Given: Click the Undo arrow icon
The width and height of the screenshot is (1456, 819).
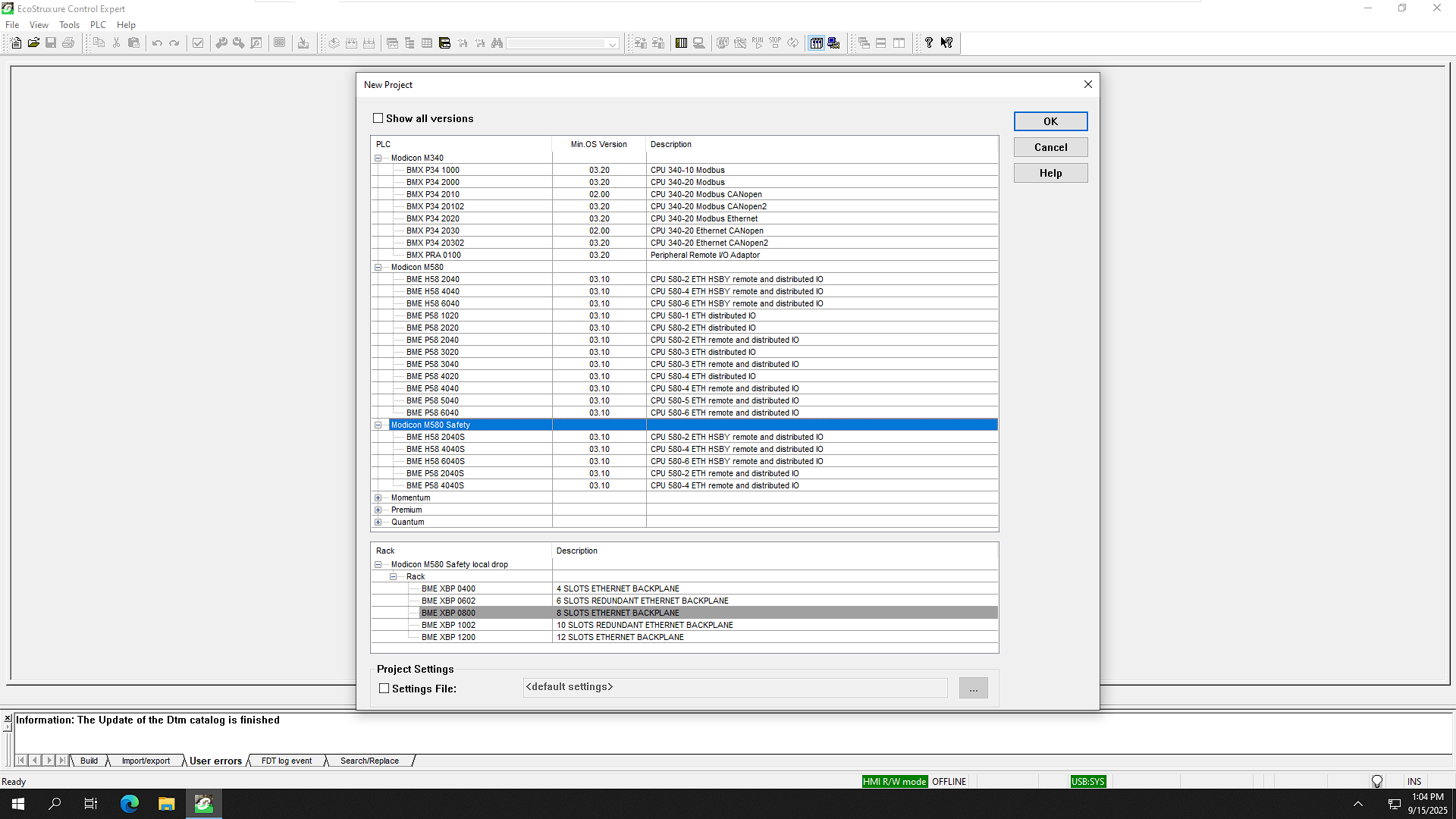Looking at the screenshot, I should pyautogui.click(x=157, y=43).
